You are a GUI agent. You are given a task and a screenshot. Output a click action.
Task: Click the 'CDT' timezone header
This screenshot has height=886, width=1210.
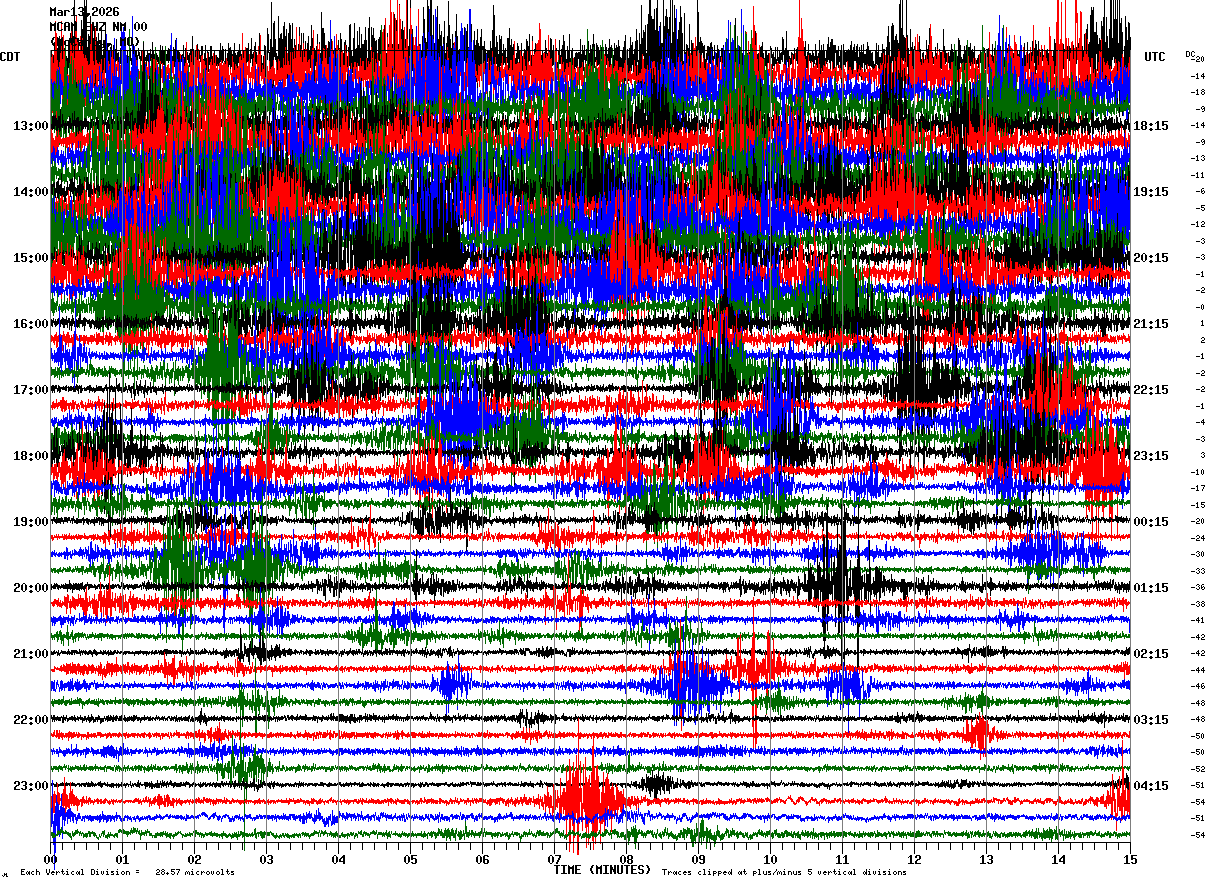10,57
